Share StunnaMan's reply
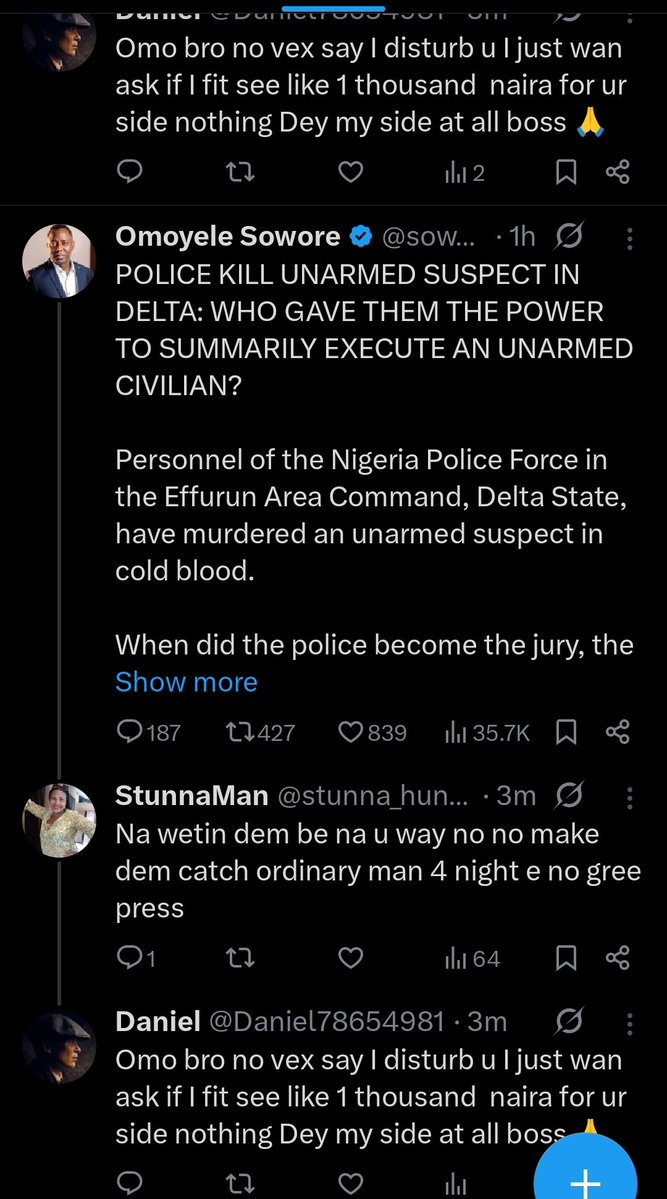The height and width of the screenshot is (1199, 667). 618,959
